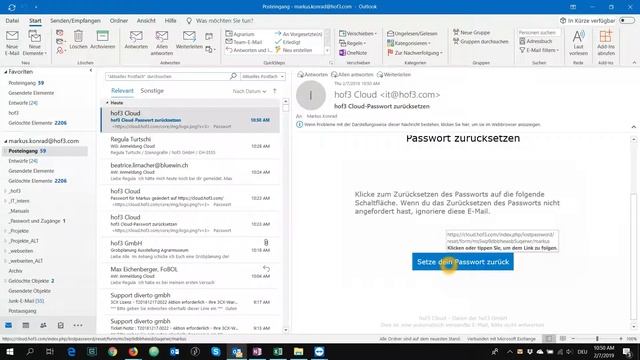Open the Zur Nachverfolgung flag menu
The width and height of the screenshot is (640, 360).
(415, 53)
